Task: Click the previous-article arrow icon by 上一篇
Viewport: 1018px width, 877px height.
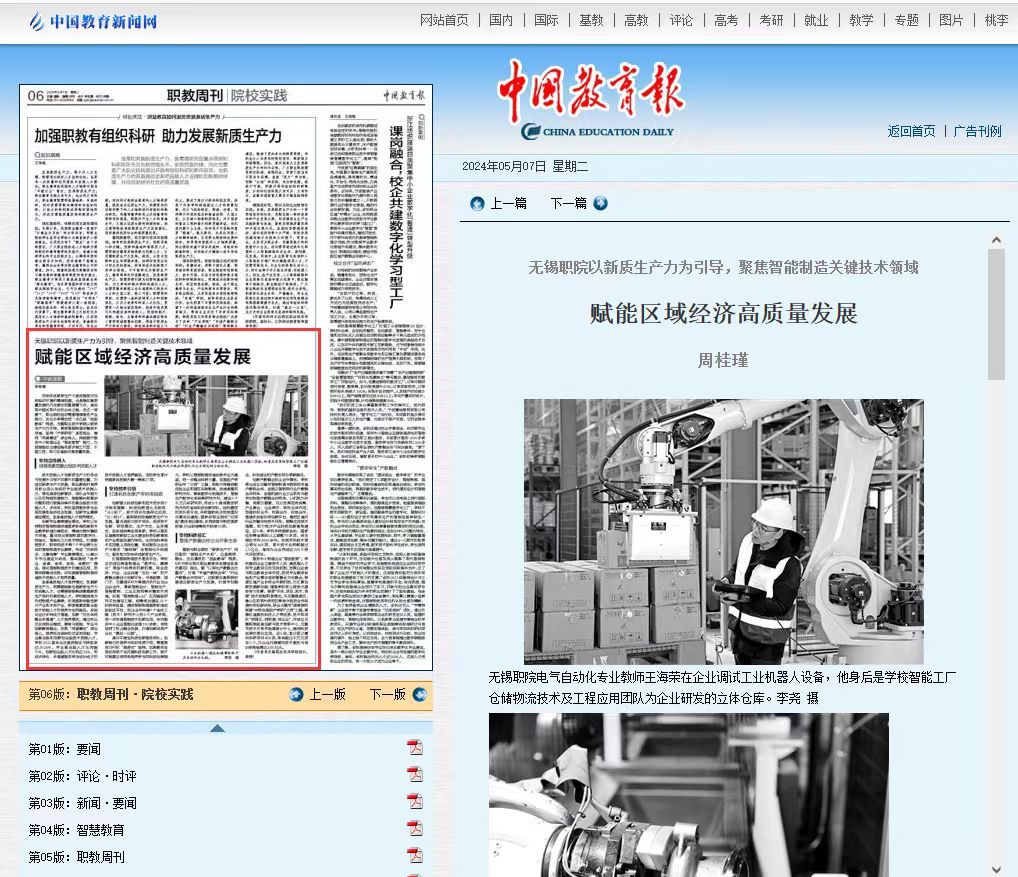Action: [477, 203]
